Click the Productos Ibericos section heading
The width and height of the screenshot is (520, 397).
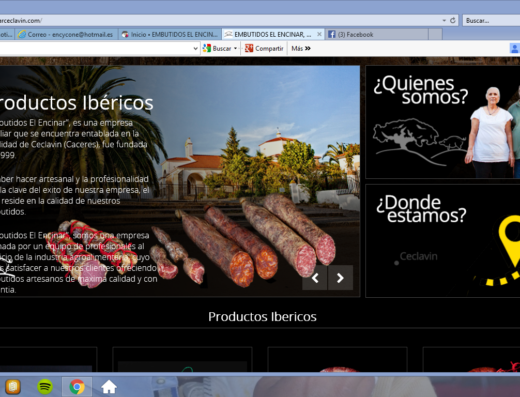point(262,317)
